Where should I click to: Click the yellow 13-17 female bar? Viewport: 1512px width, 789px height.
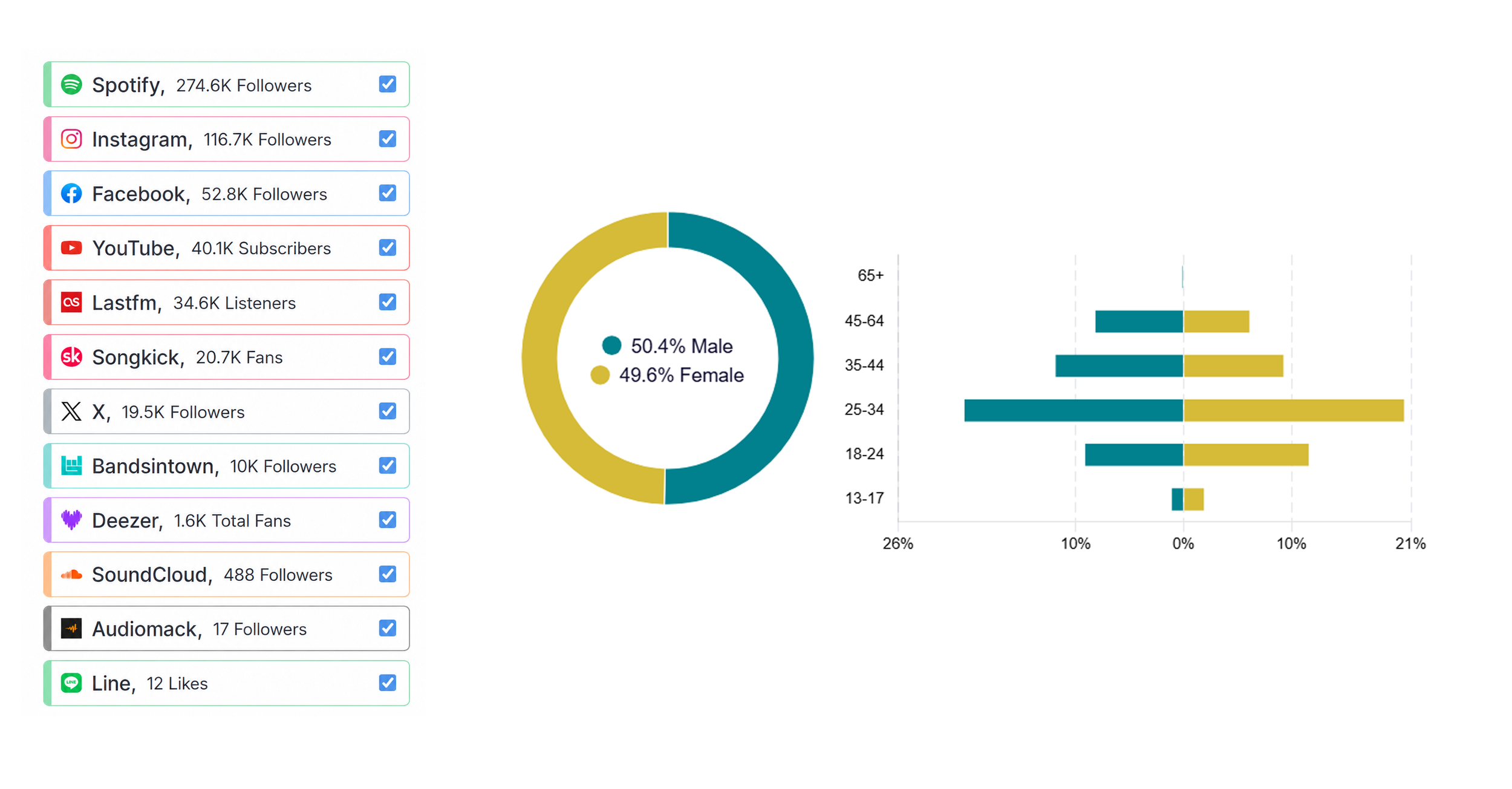coord(1194,499)
